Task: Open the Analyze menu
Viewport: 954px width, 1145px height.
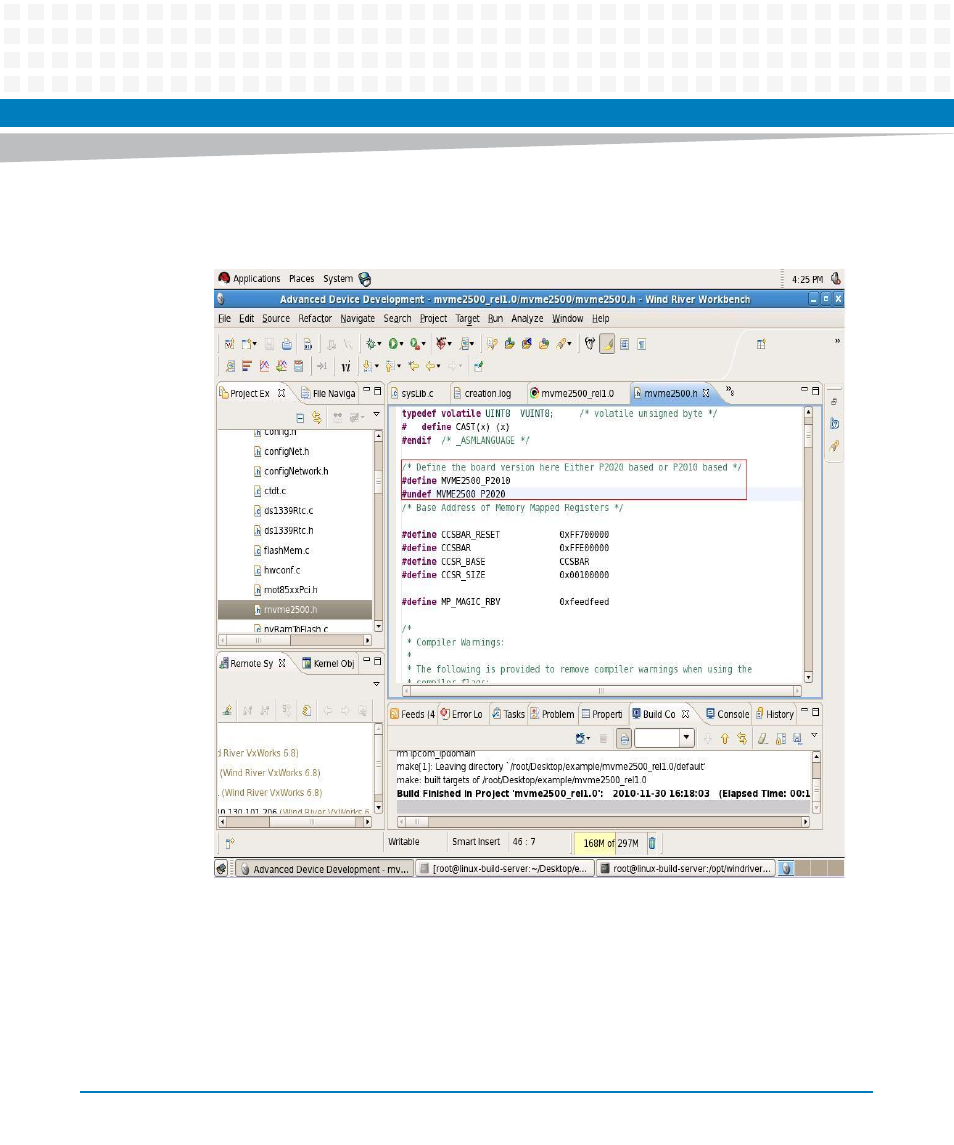Action: 527,318
